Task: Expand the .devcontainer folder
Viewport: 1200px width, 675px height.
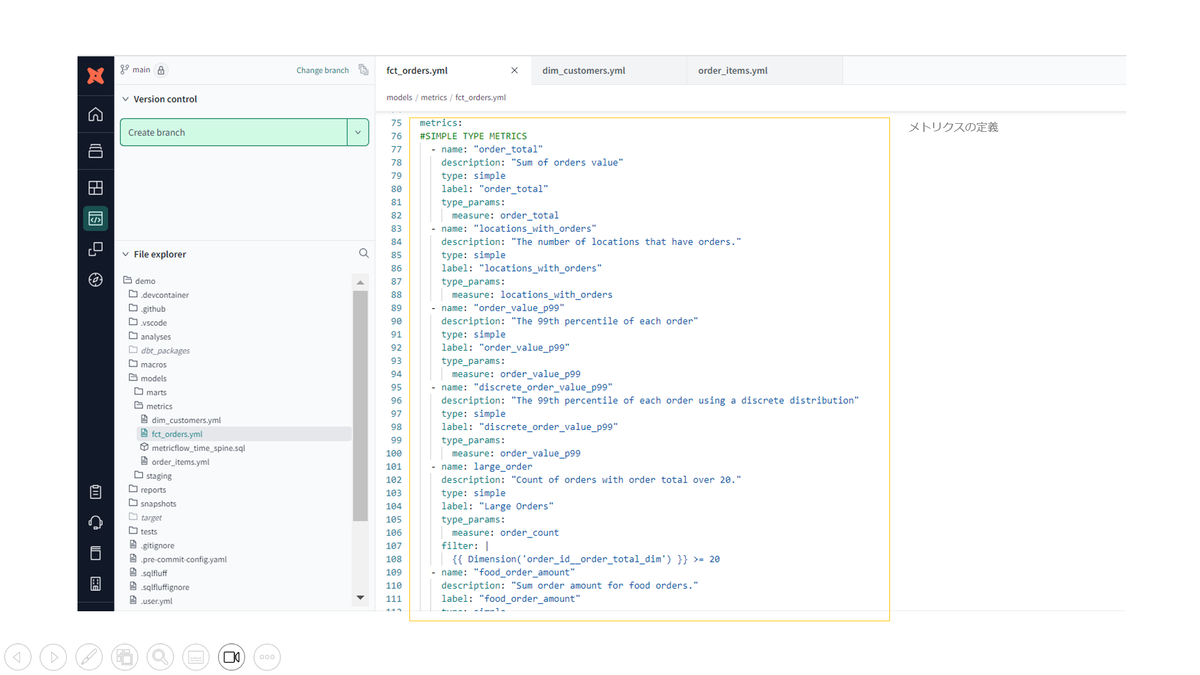Action: click(158, 295)
